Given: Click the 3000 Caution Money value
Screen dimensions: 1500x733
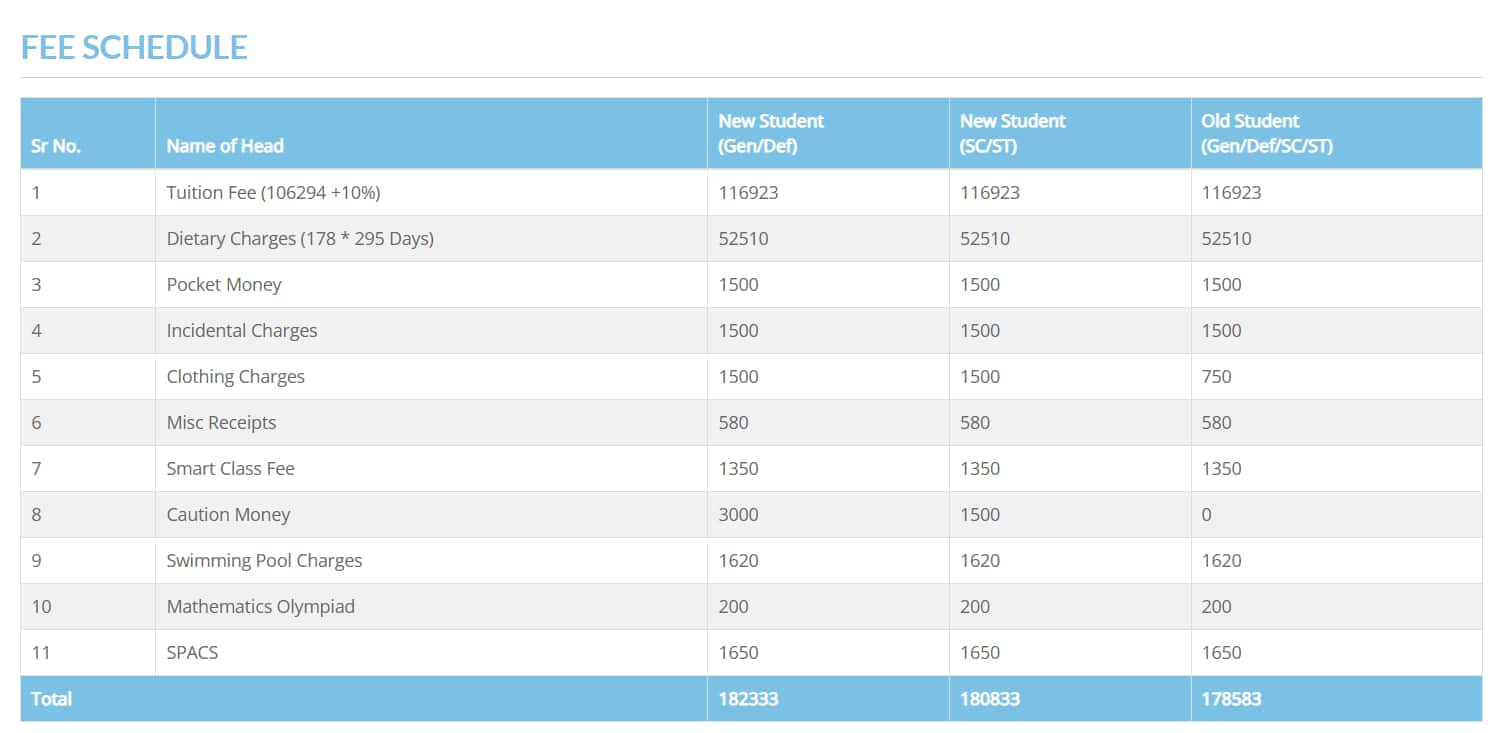Looking at the screenshot, I should tap(738, 515).
